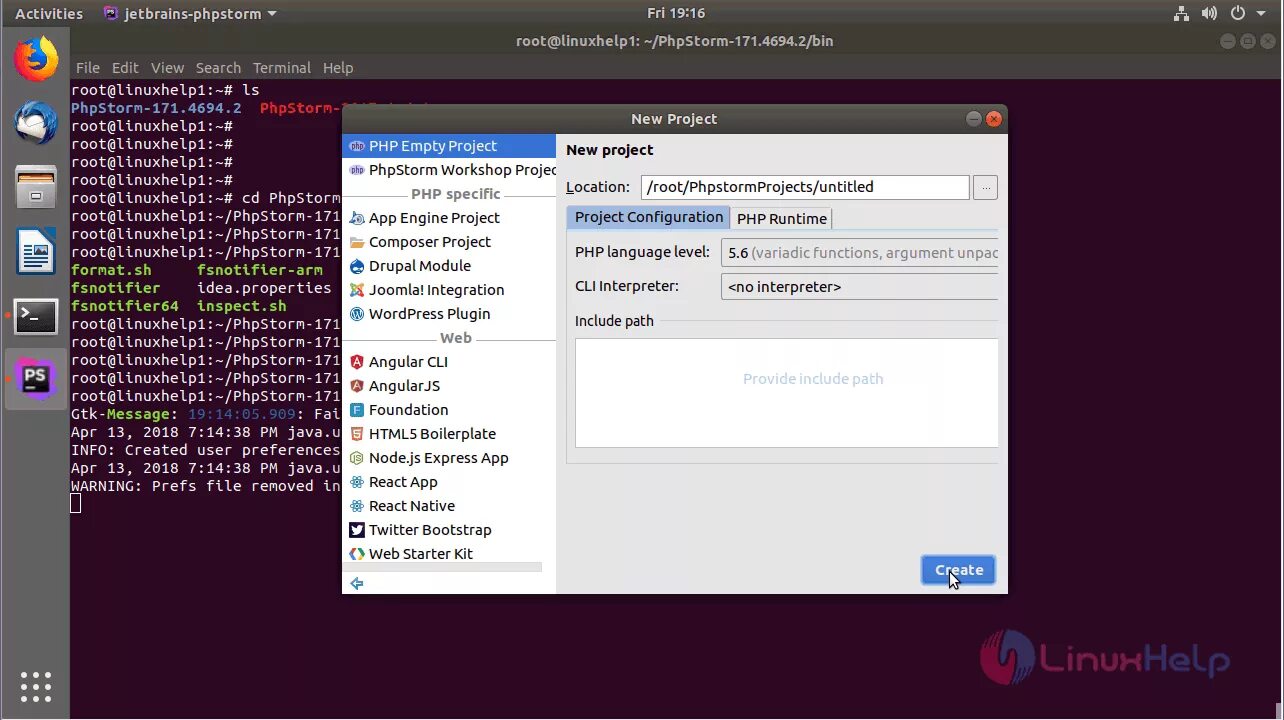Open the terminal View menu
This screenshot has height=720, width=1284.
pos(167,68)
